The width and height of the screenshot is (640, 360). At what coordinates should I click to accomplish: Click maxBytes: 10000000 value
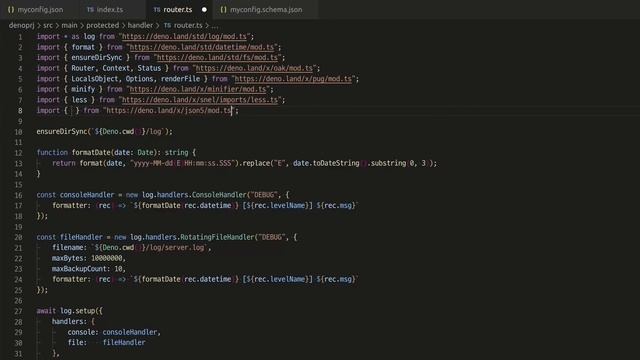point(107,258)
